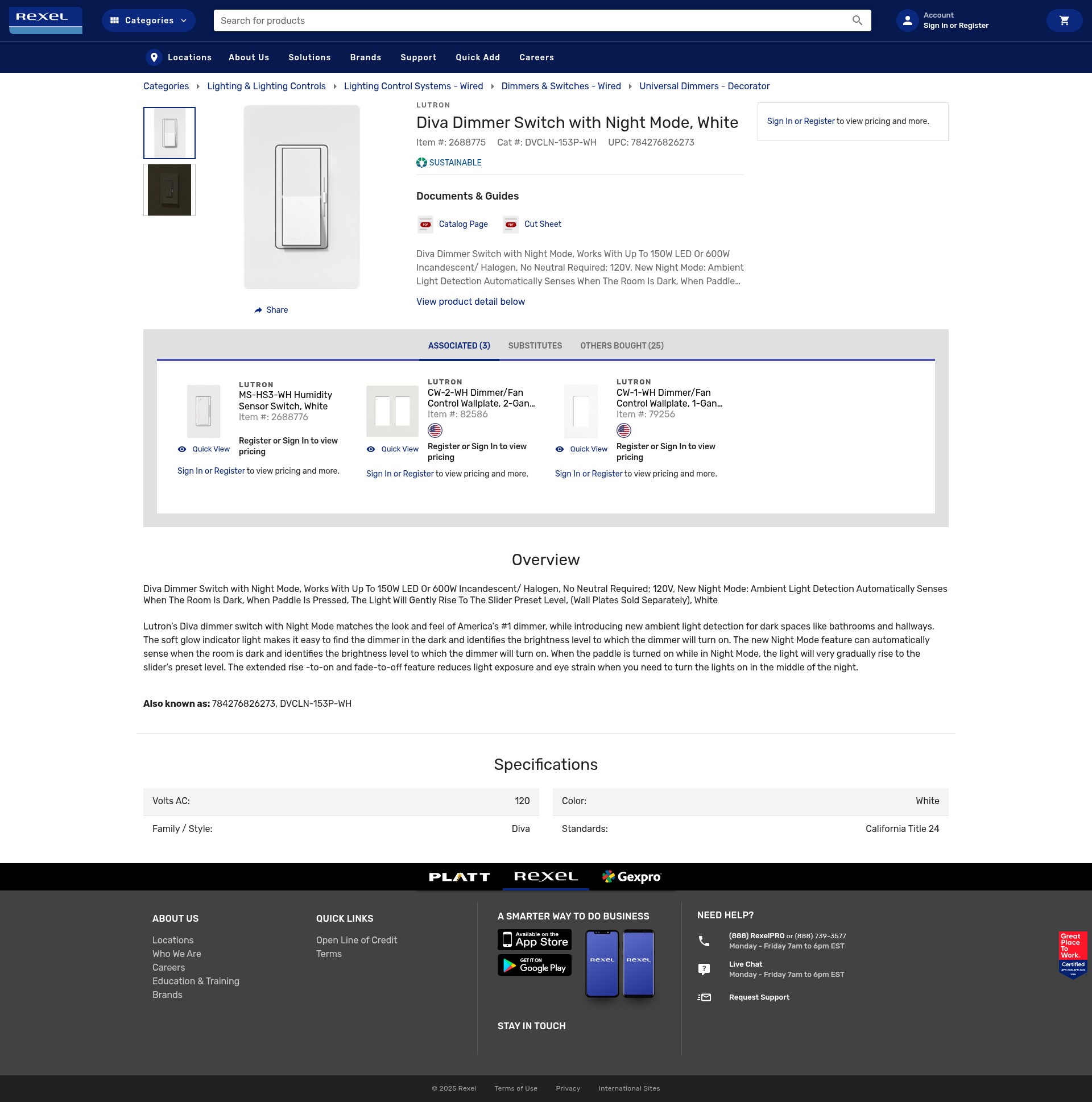This screenshot has width=1092, height=1102.
Task: Open the Categories dropdown menu
Action: coord(148,20)
